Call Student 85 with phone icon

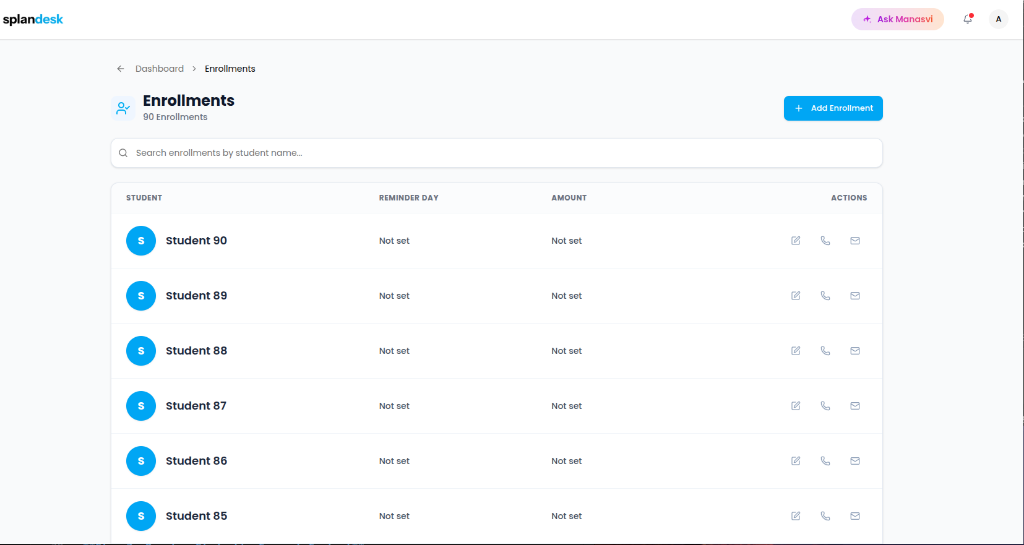(x=825, y=516)
